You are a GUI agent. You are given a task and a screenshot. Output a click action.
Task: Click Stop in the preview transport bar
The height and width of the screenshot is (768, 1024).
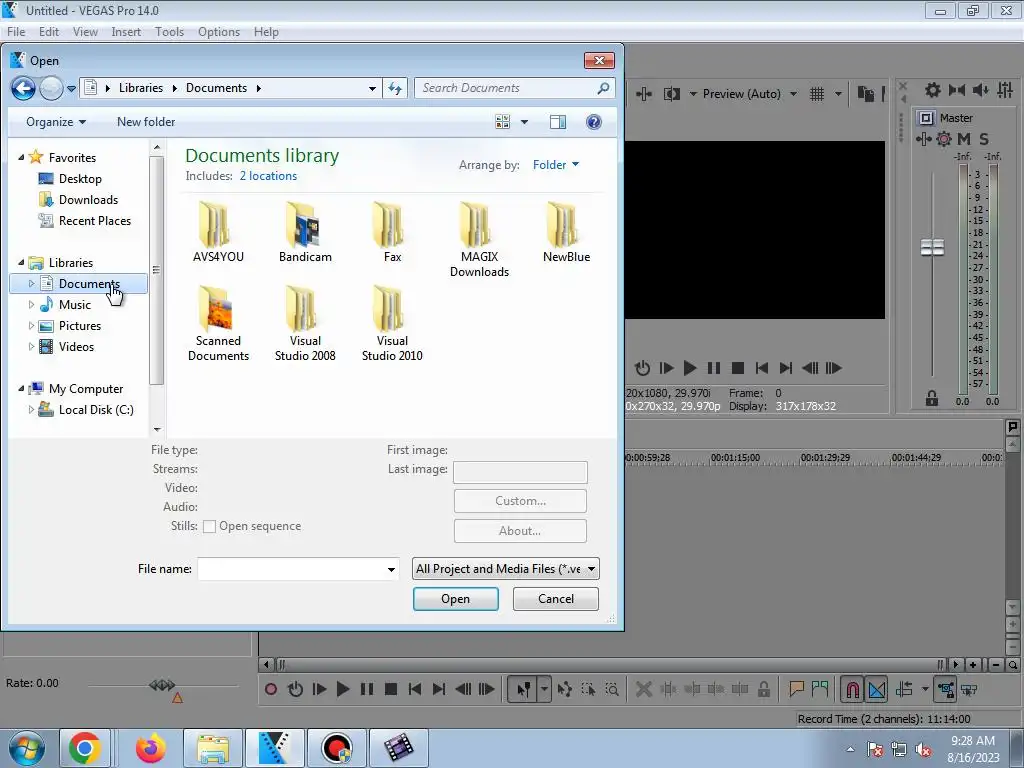738,368
